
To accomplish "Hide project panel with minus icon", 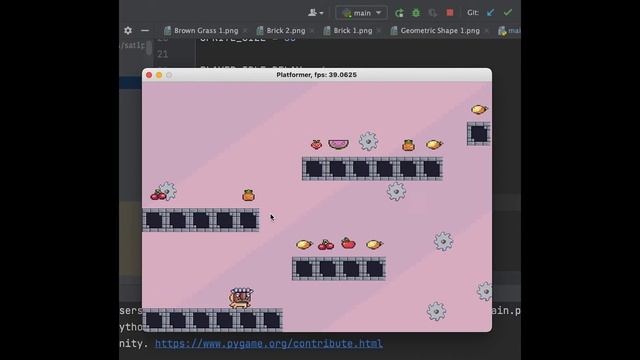I will click(145, 31).
